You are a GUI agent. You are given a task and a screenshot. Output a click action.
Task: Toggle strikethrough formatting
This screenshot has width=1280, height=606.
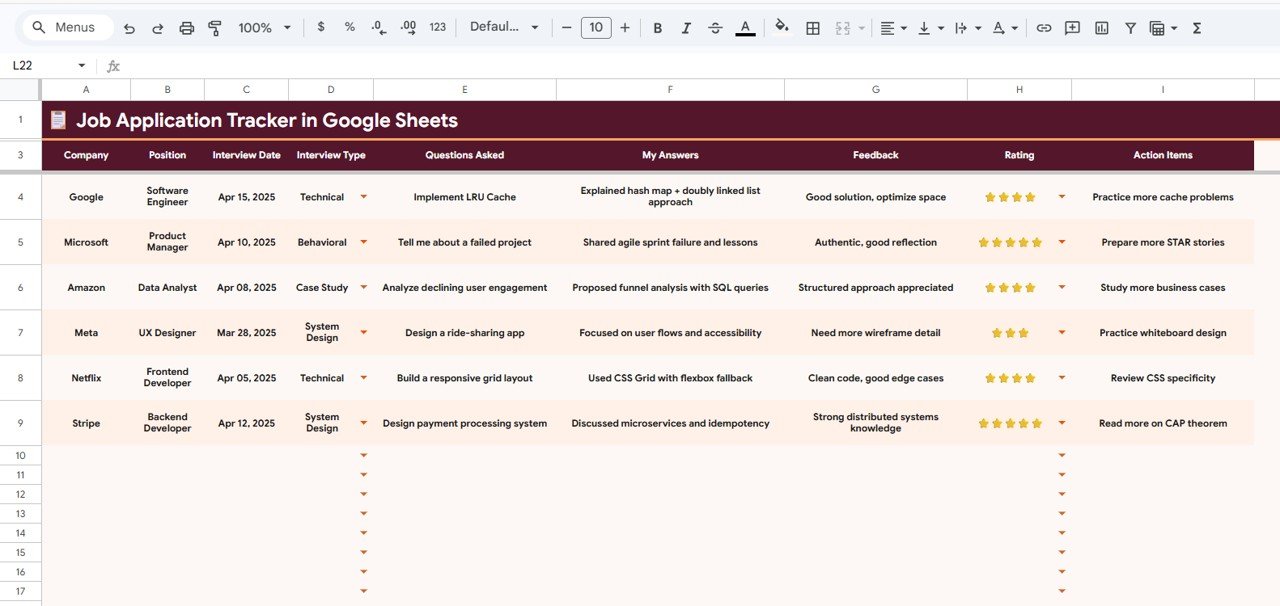(715, 28)
